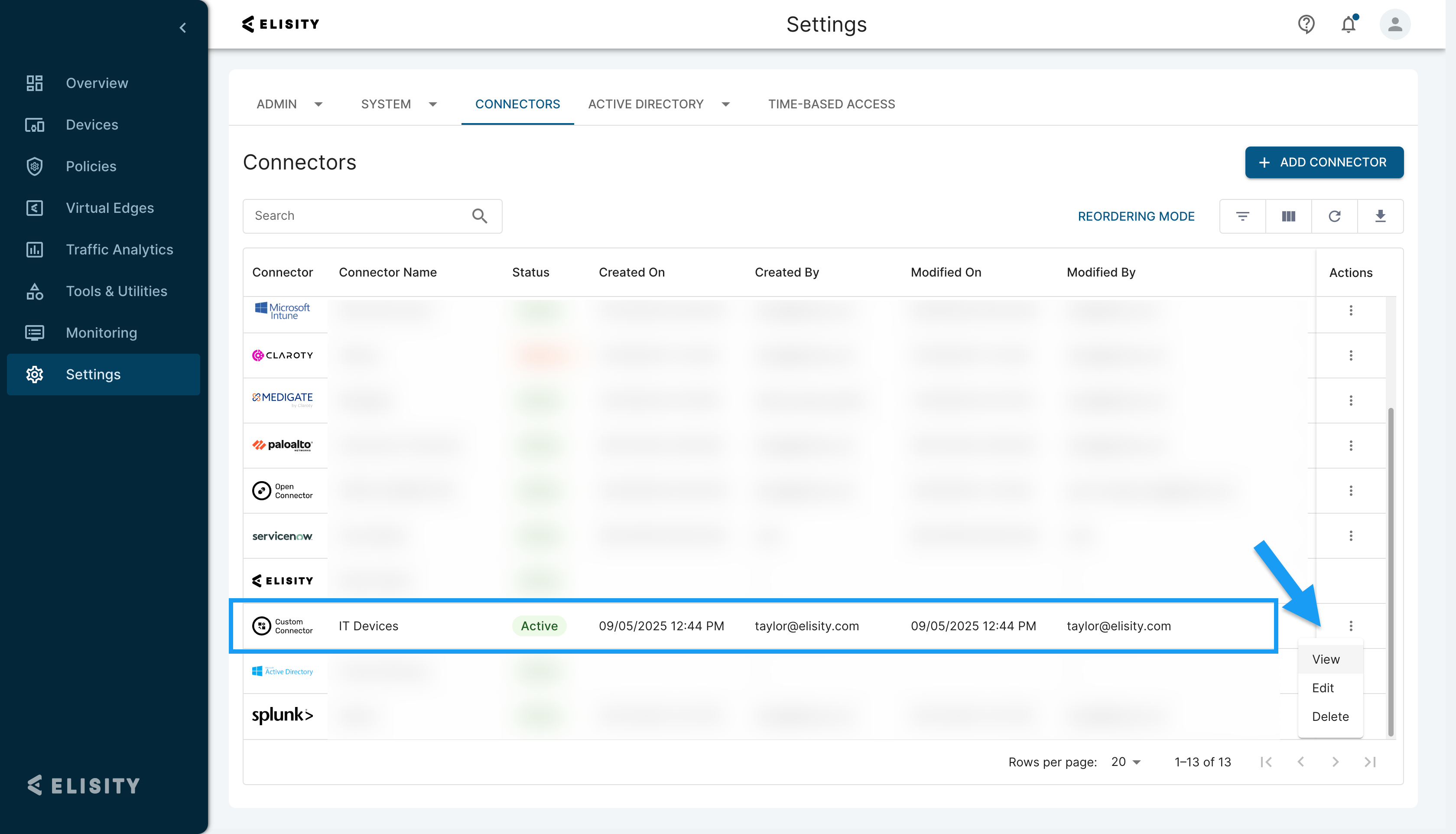
Task: Go to the last page of results
Action: pyautogui.click(x=1370, y=762)
